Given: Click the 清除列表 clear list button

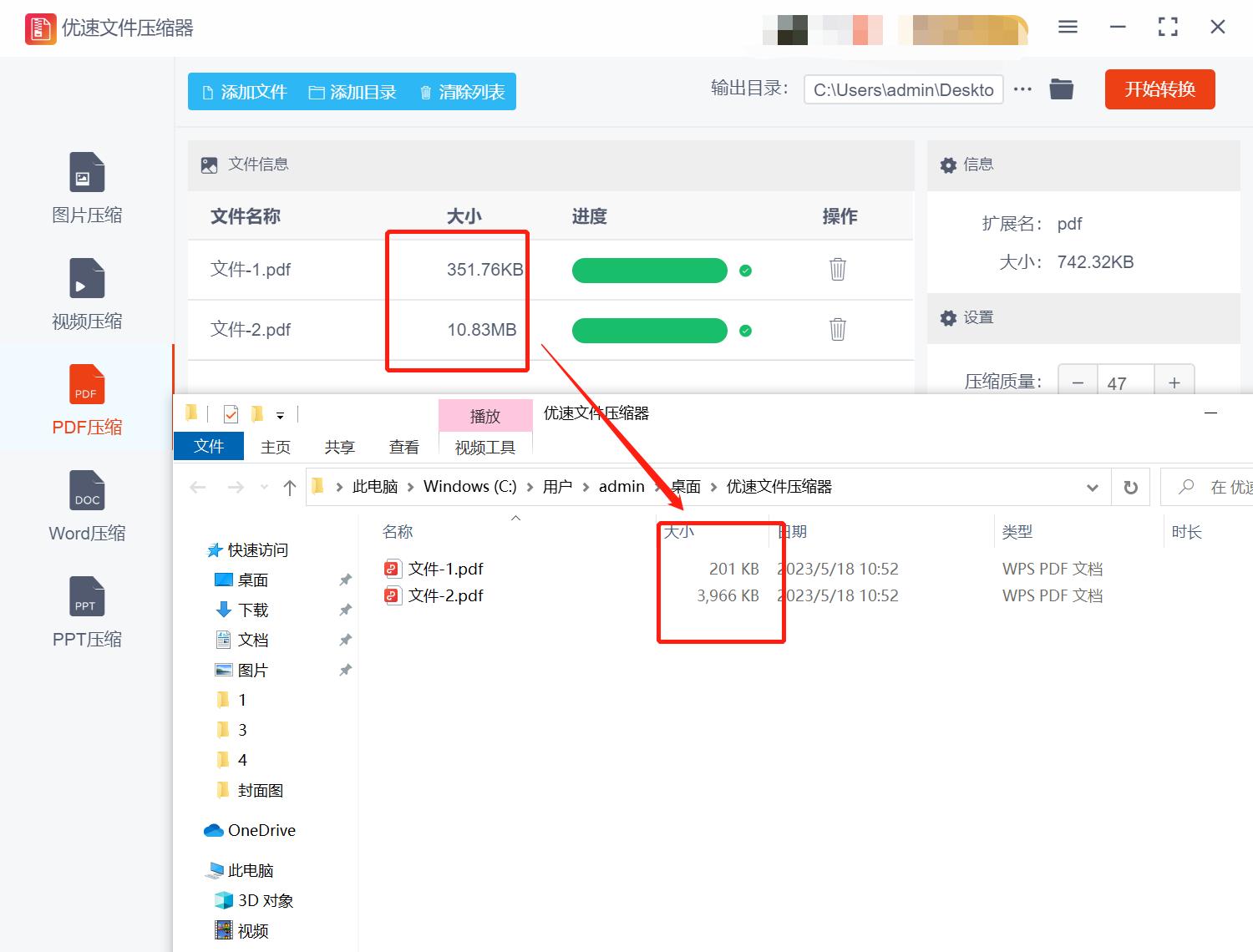Looking at the screenshot, I should click(460, 92).
